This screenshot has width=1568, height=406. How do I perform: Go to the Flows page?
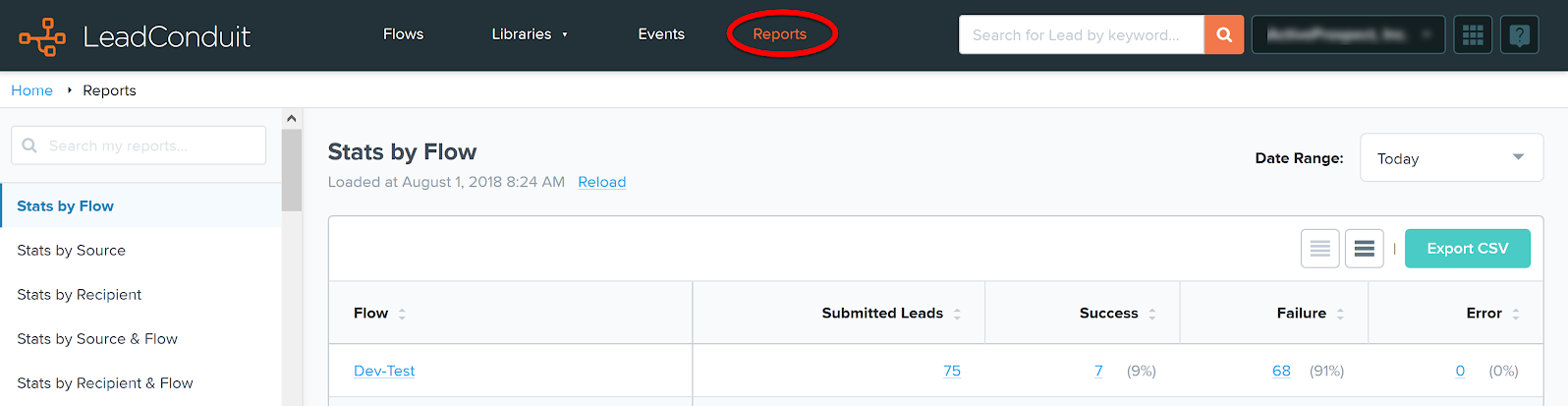pos(403,34)
